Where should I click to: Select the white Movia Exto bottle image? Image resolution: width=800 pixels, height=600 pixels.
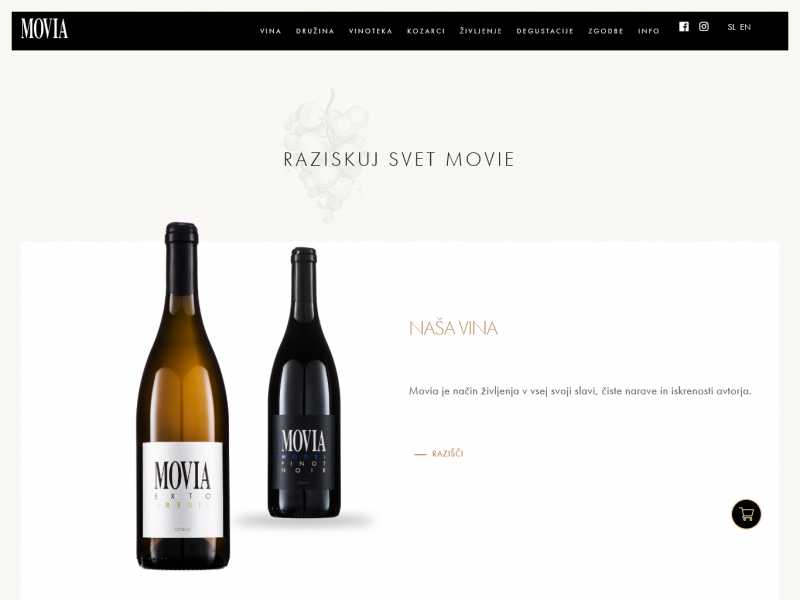pos(183,396)
